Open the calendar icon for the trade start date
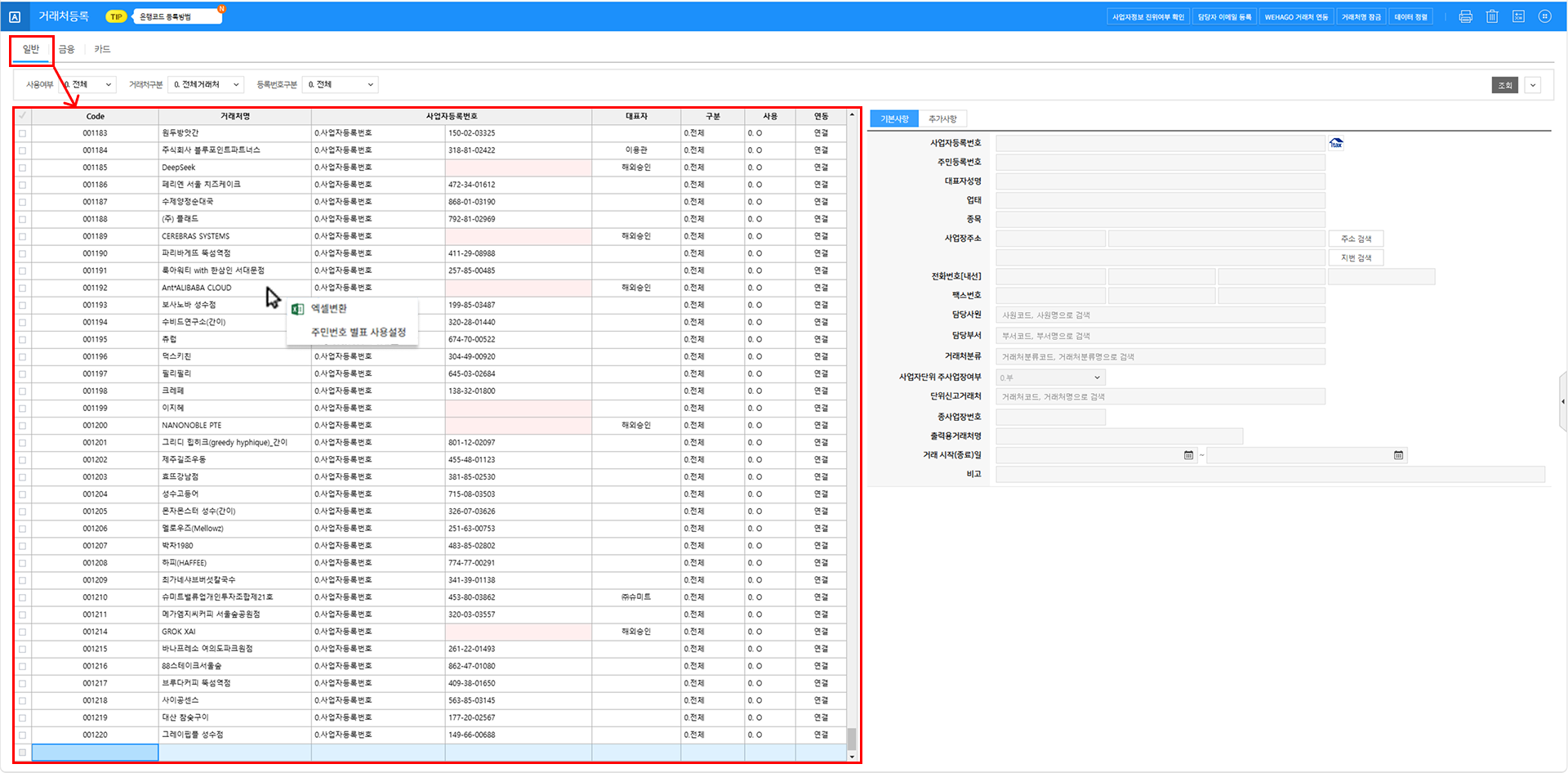This screenshot has height=773, width=1568. [x=1188, y=455]
